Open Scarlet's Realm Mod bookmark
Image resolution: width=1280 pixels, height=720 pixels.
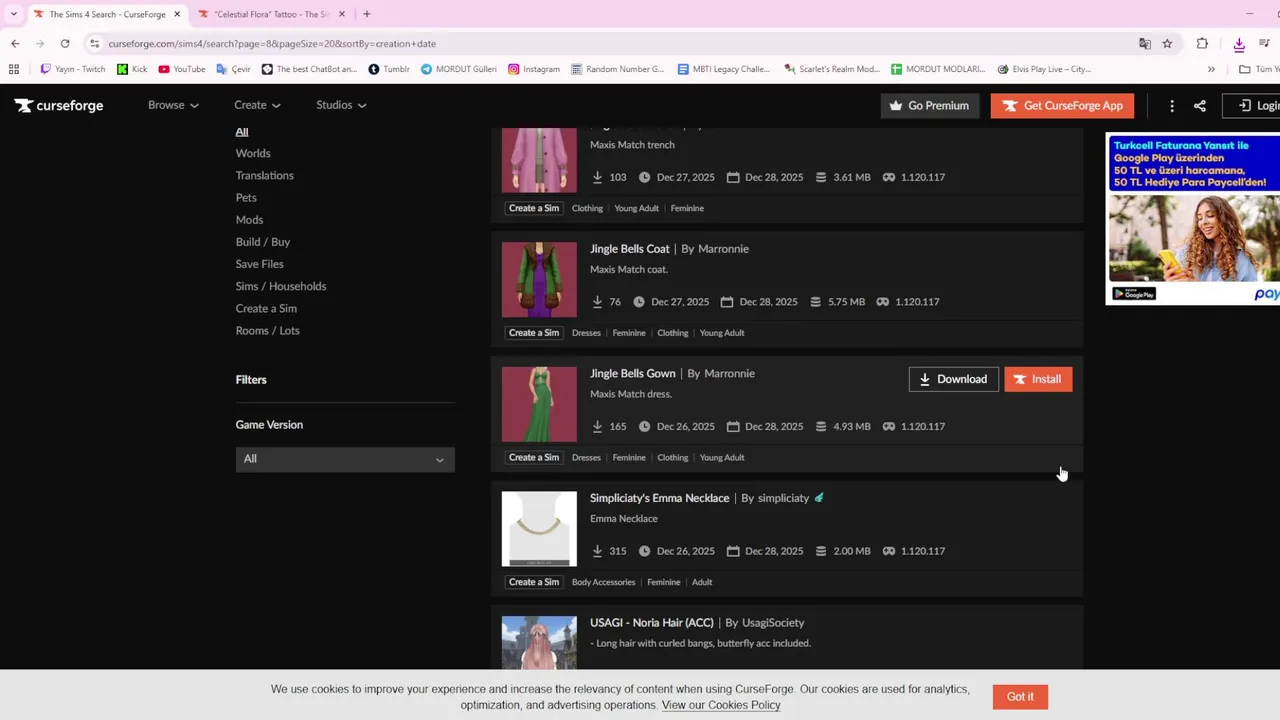[832, 69]
